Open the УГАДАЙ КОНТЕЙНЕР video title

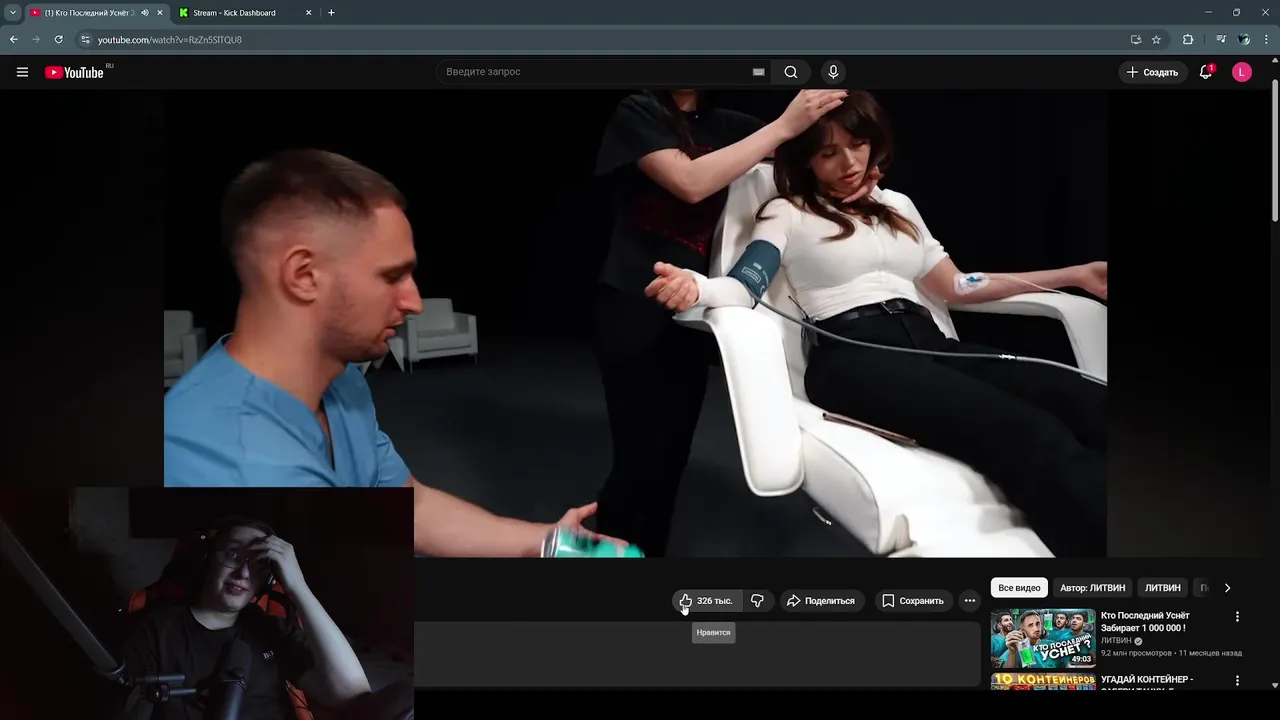1147,683
